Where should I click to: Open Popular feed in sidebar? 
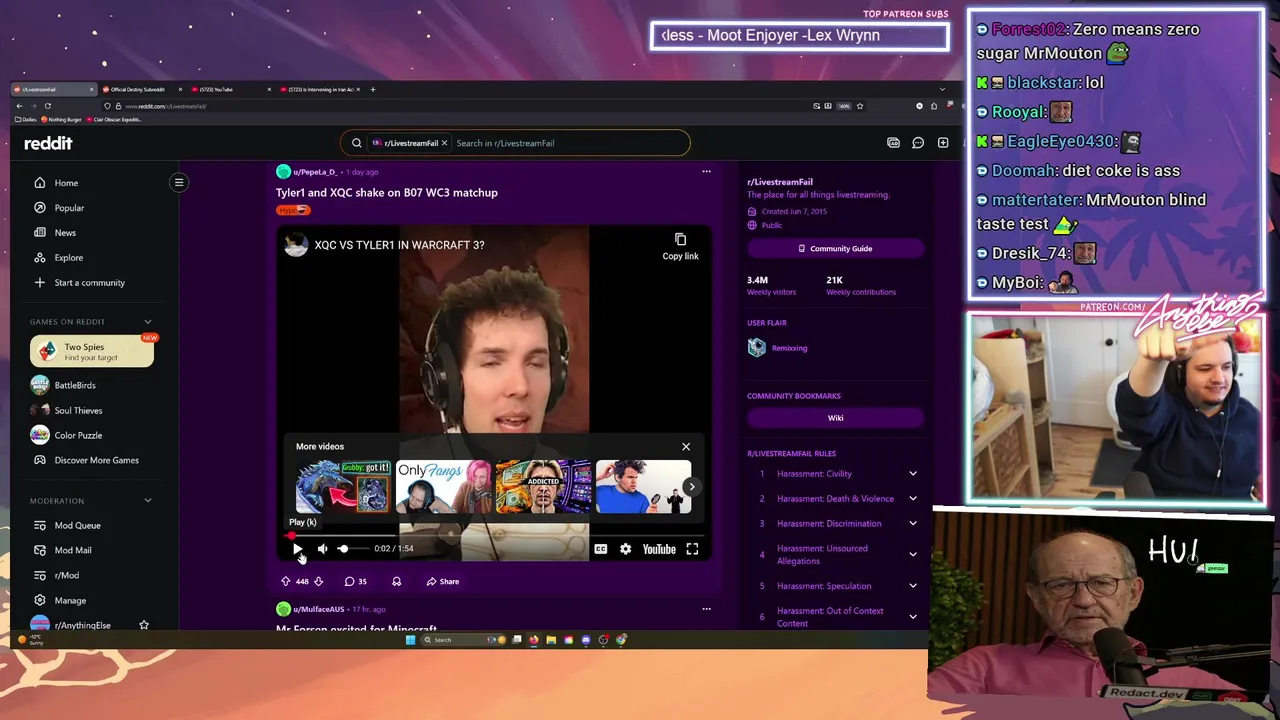point(69,208)
